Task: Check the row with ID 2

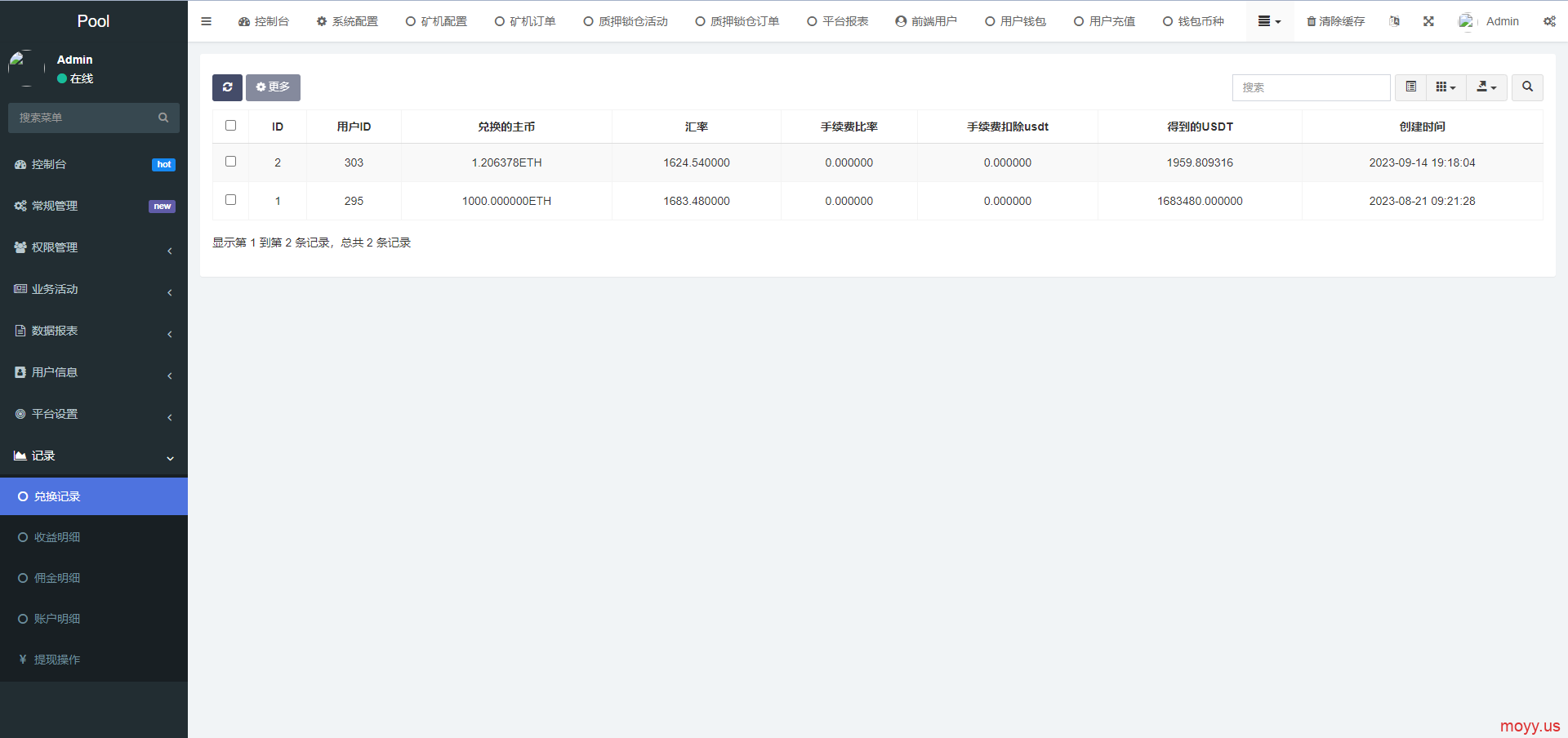Action: click(x=230, y=162)
